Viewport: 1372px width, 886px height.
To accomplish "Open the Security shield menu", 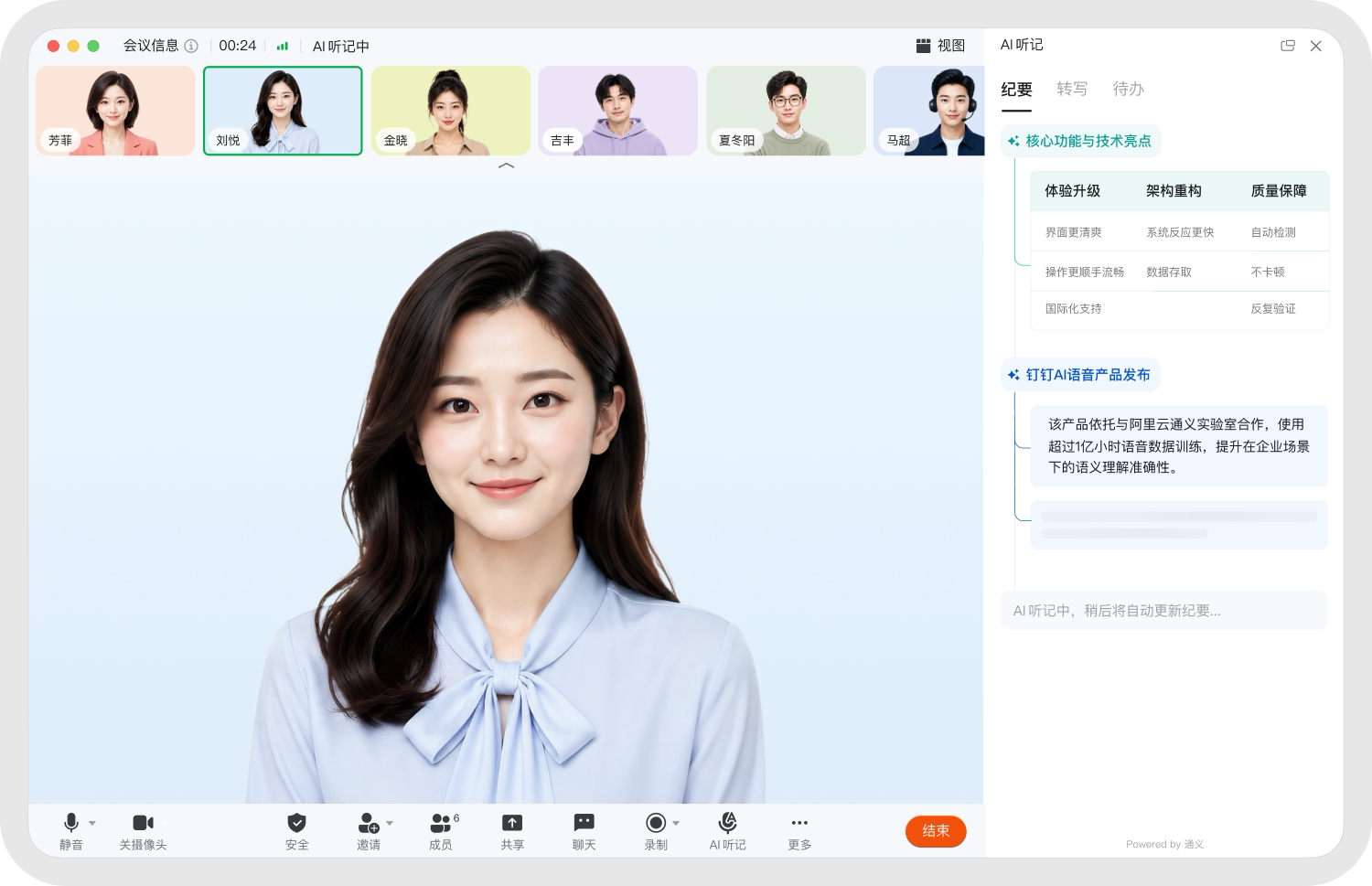I will pyautogui.click(x=296, y=831).
